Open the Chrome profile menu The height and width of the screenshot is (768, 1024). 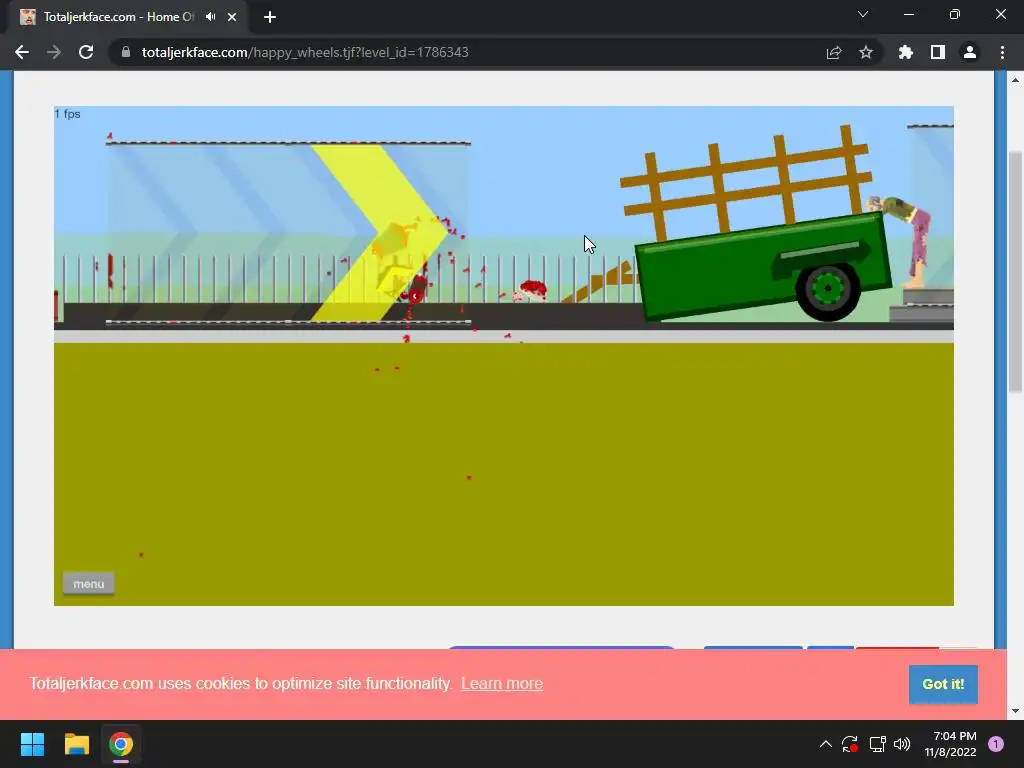point(970,52)
